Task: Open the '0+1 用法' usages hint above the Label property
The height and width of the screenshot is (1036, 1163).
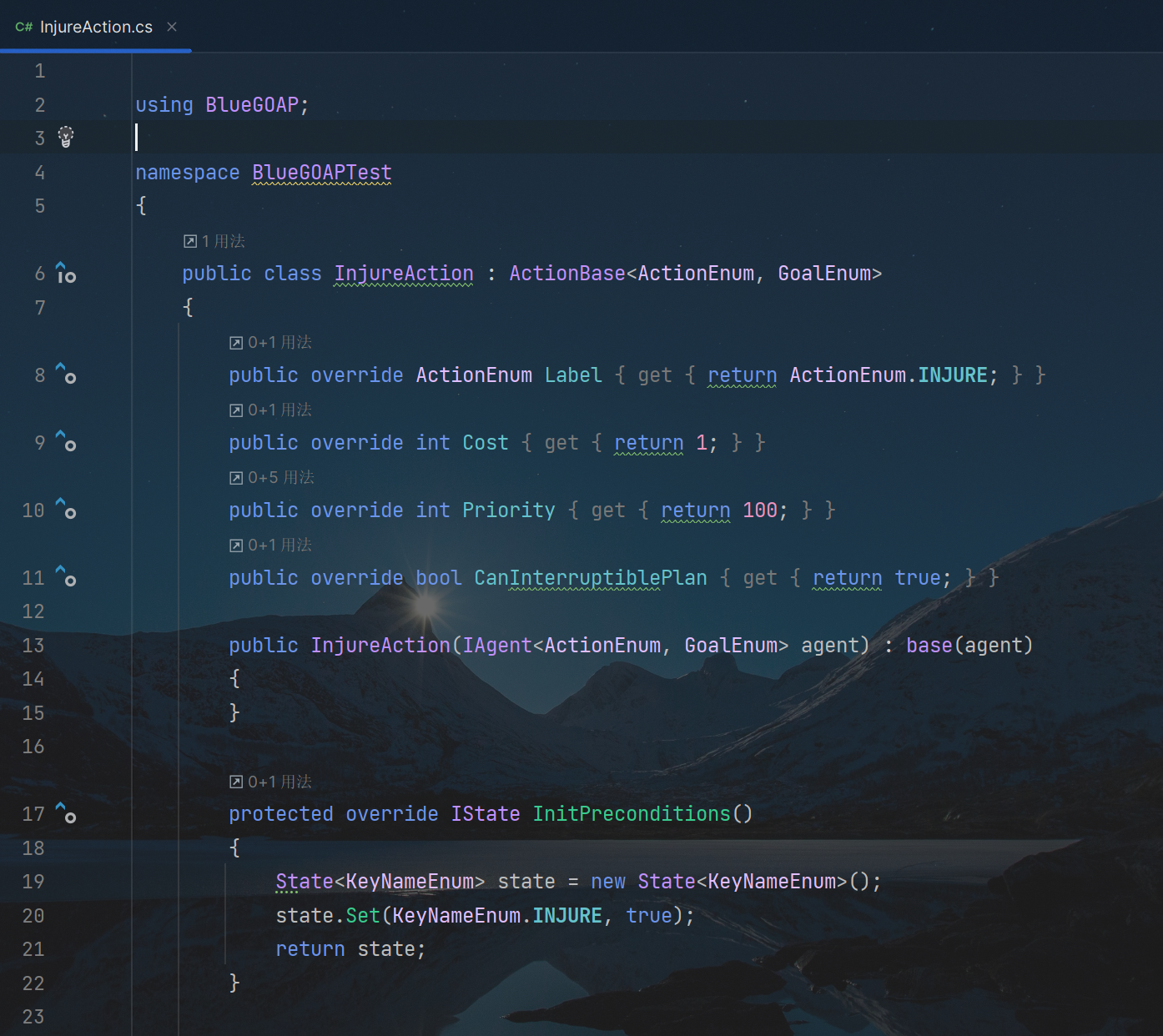Action: click(271, 342)
